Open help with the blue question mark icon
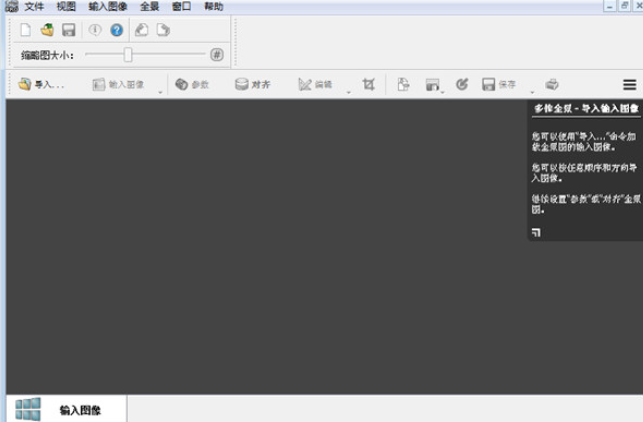643x422 pixels. [x=117, y=30]
